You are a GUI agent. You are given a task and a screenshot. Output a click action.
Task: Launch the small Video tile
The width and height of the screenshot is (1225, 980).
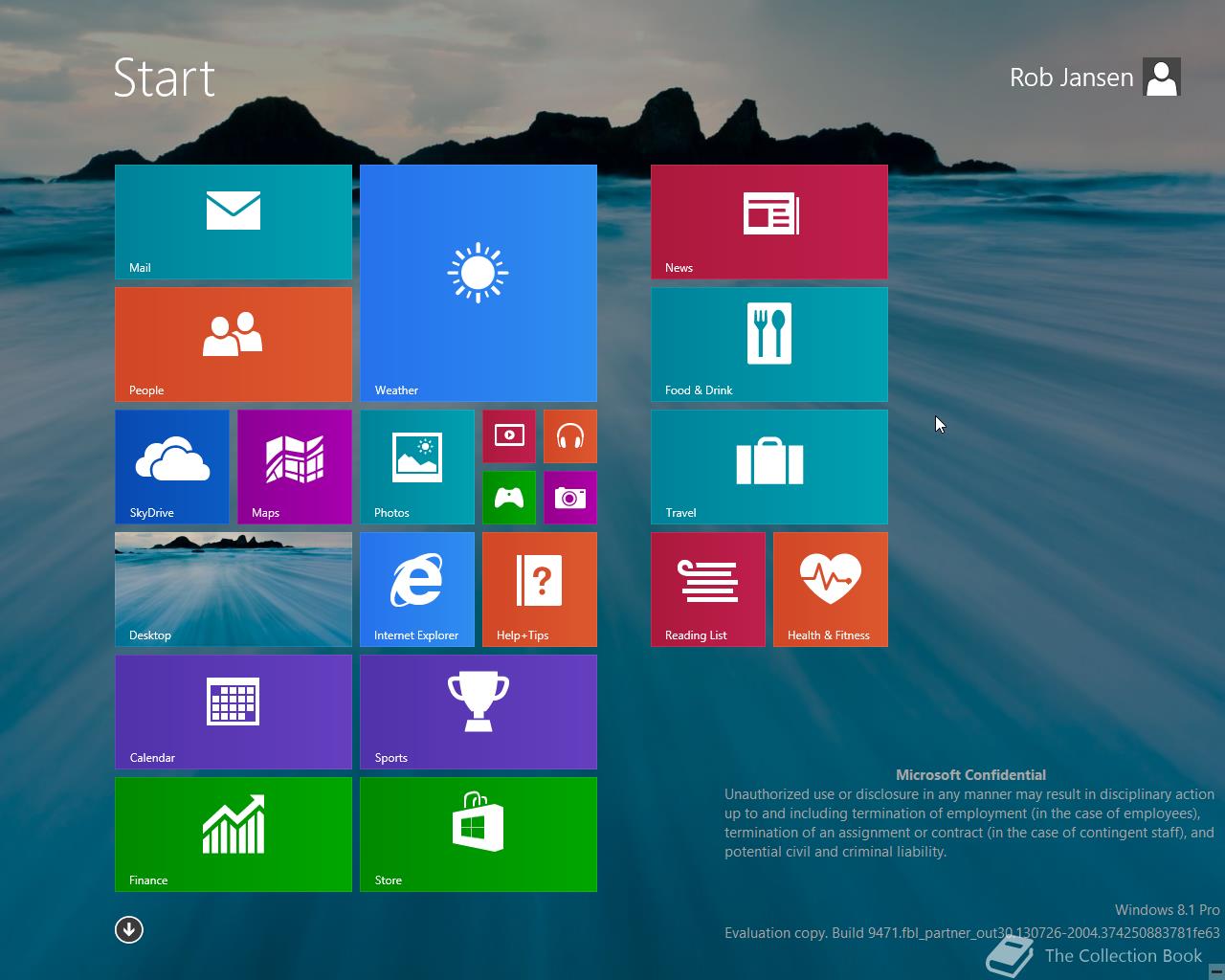[509, 436]
